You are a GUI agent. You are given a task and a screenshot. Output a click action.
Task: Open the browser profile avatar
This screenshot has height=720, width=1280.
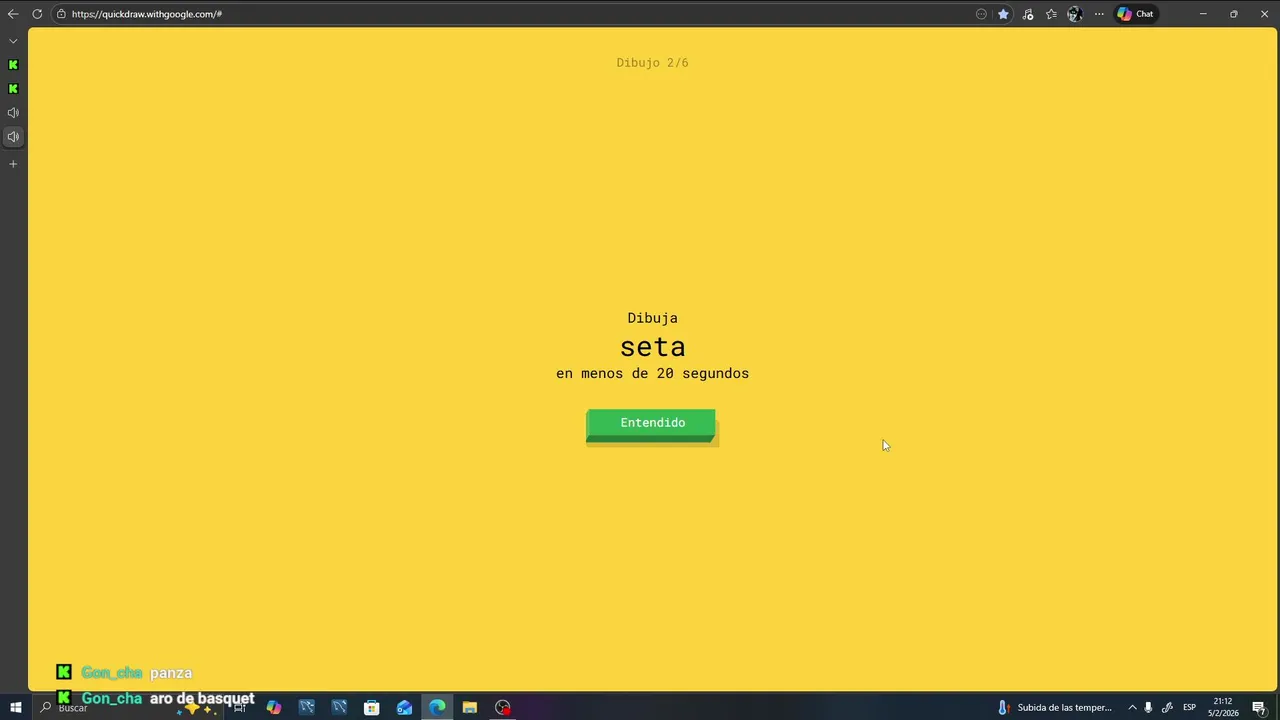coord(1075,14)
